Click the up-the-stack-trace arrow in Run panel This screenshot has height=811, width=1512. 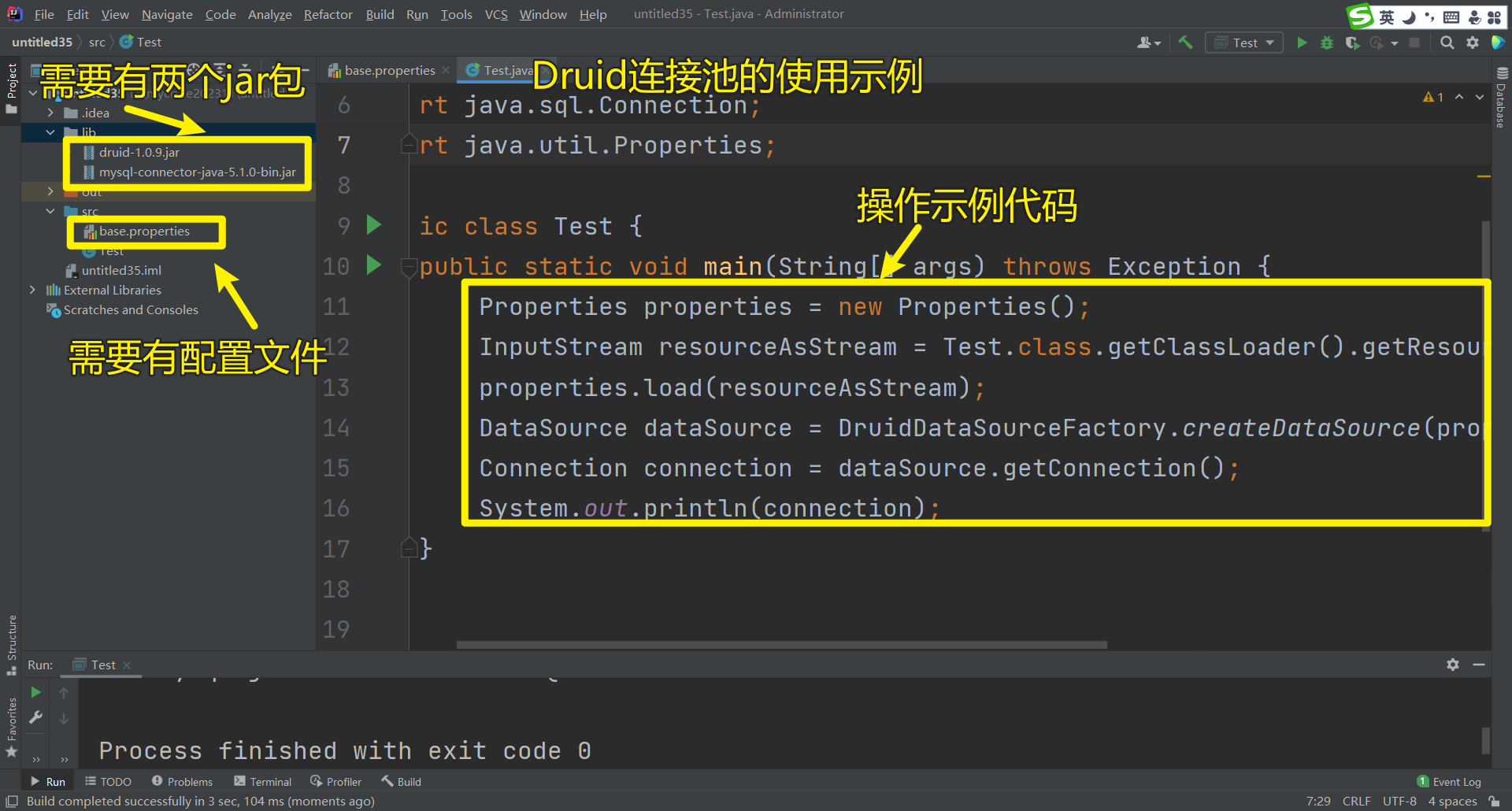64,693
